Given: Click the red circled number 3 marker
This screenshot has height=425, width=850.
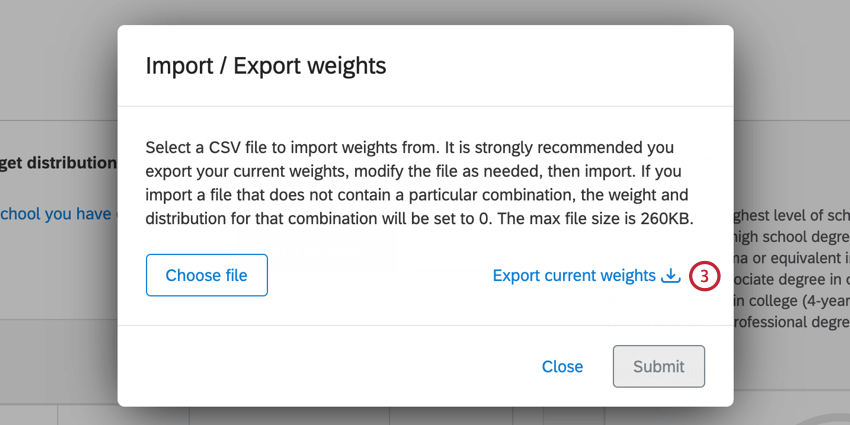Looking at the screenshot, I should 704,276.
